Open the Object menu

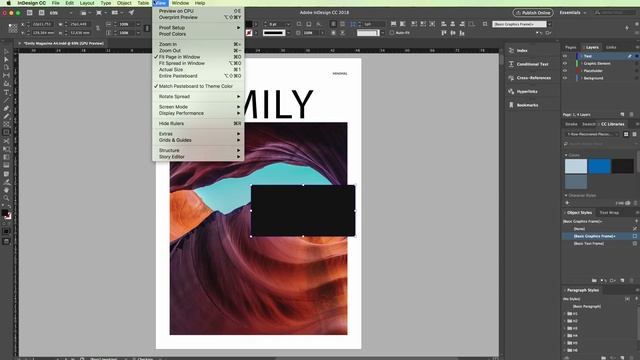click(124, 3)
